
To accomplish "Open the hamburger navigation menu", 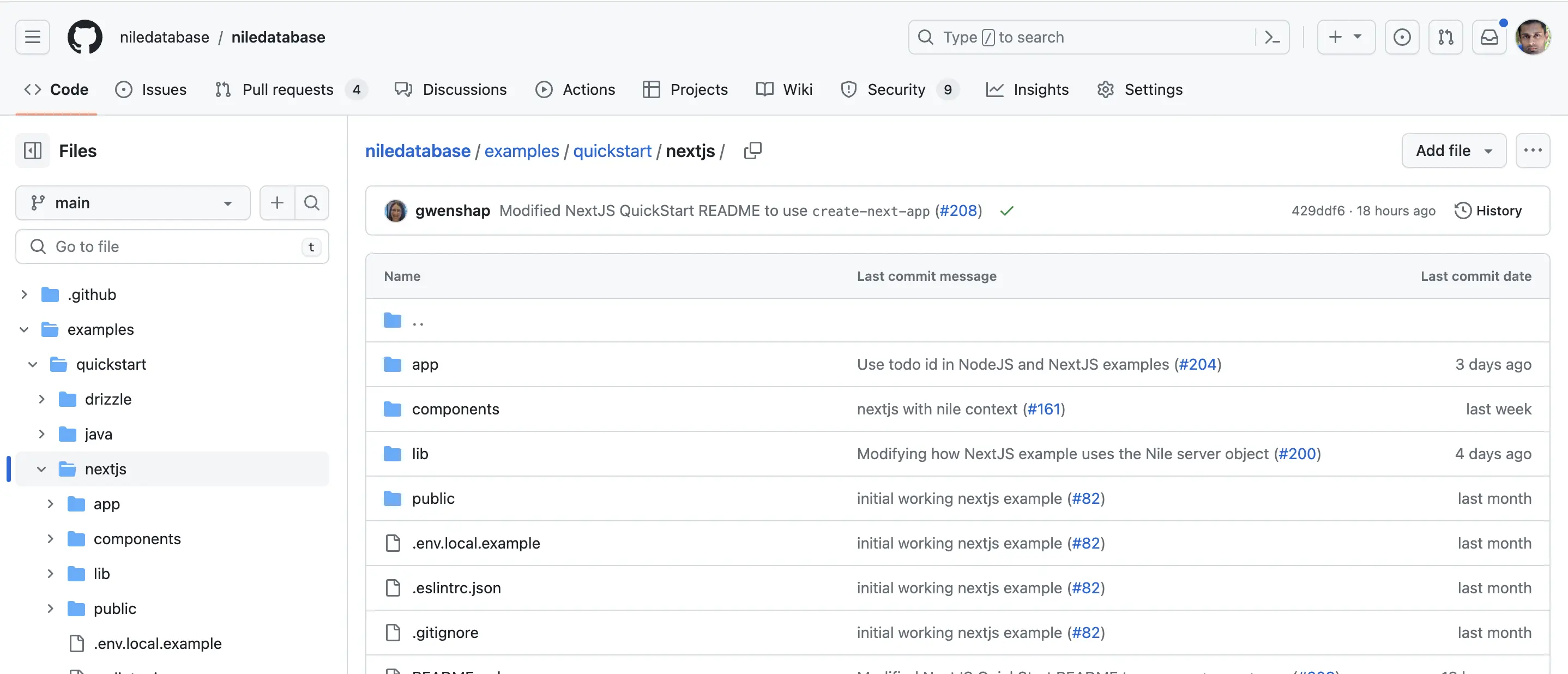I will pyautogui.click(x=32, y=37).
